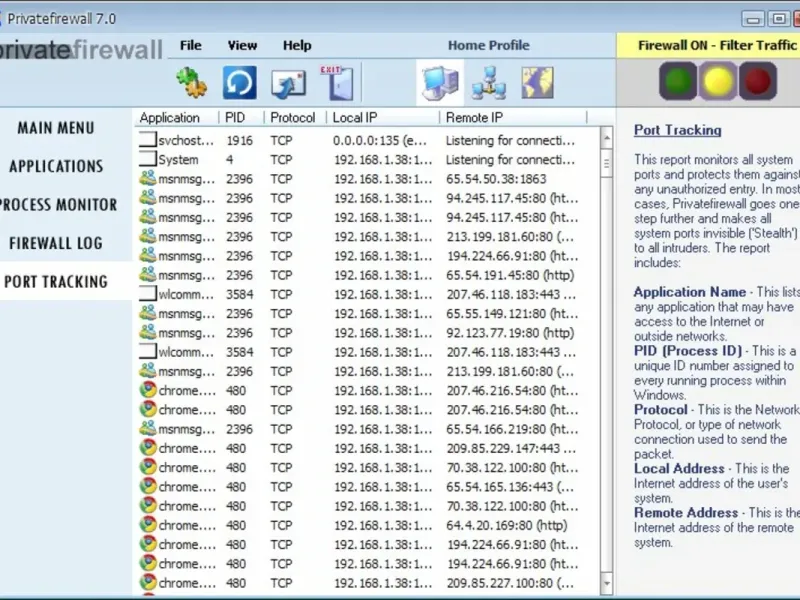Select the home computer profile icon
This screenshot has height=600, width=800.
(x=440, y=82)
